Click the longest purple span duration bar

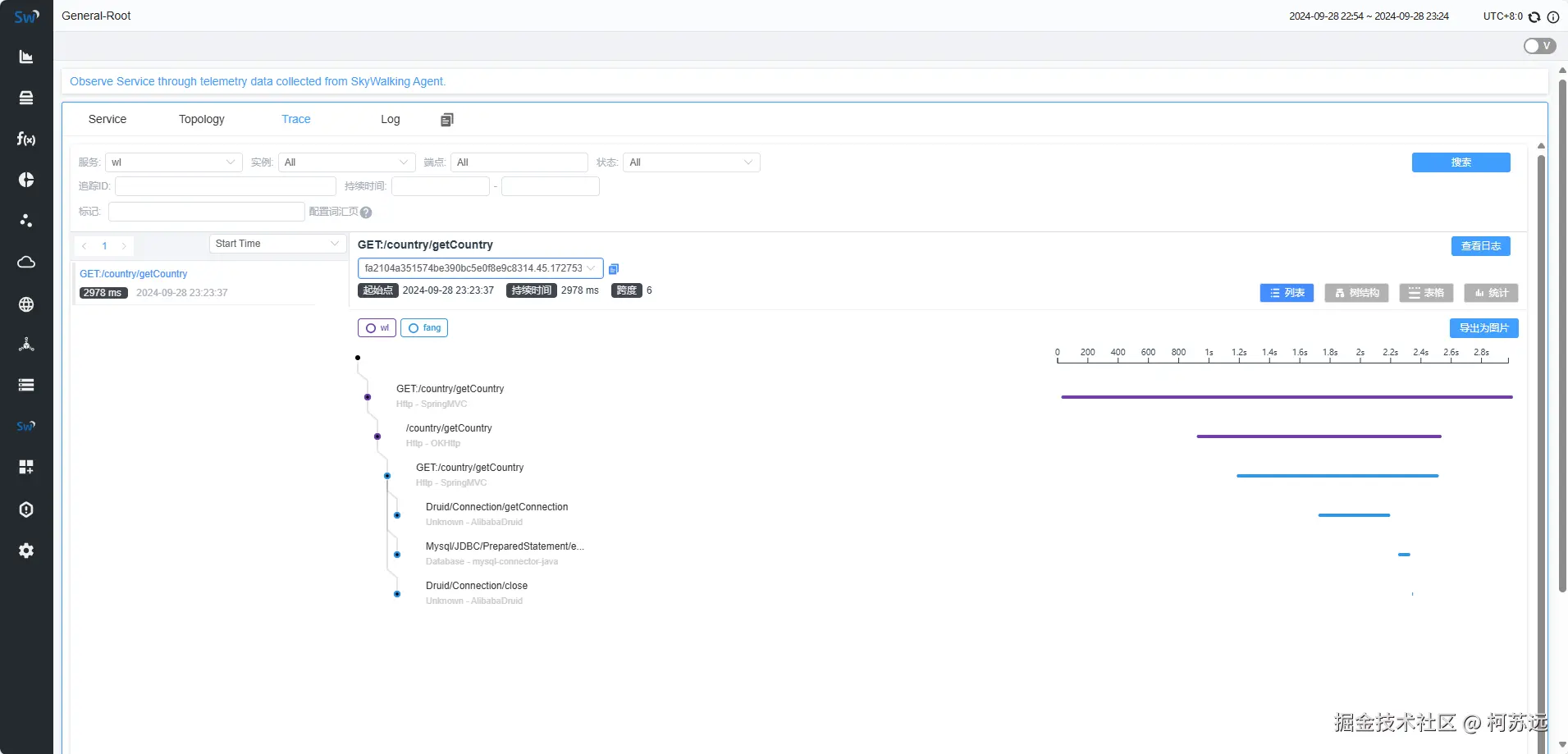coord(1287,397)
